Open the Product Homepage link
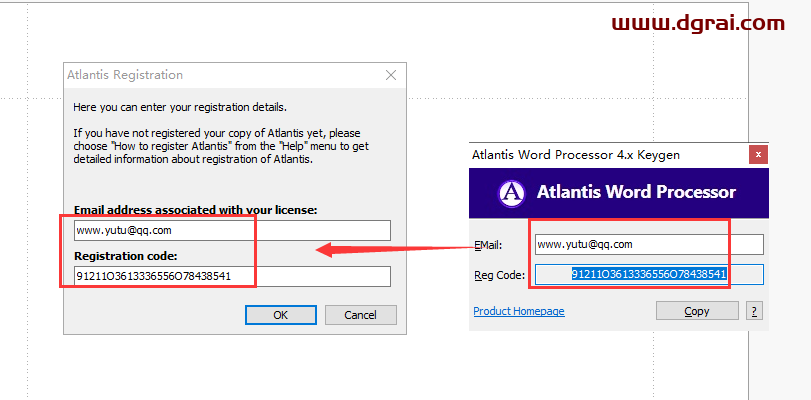 pyautogui.click(x=518, y=311)
